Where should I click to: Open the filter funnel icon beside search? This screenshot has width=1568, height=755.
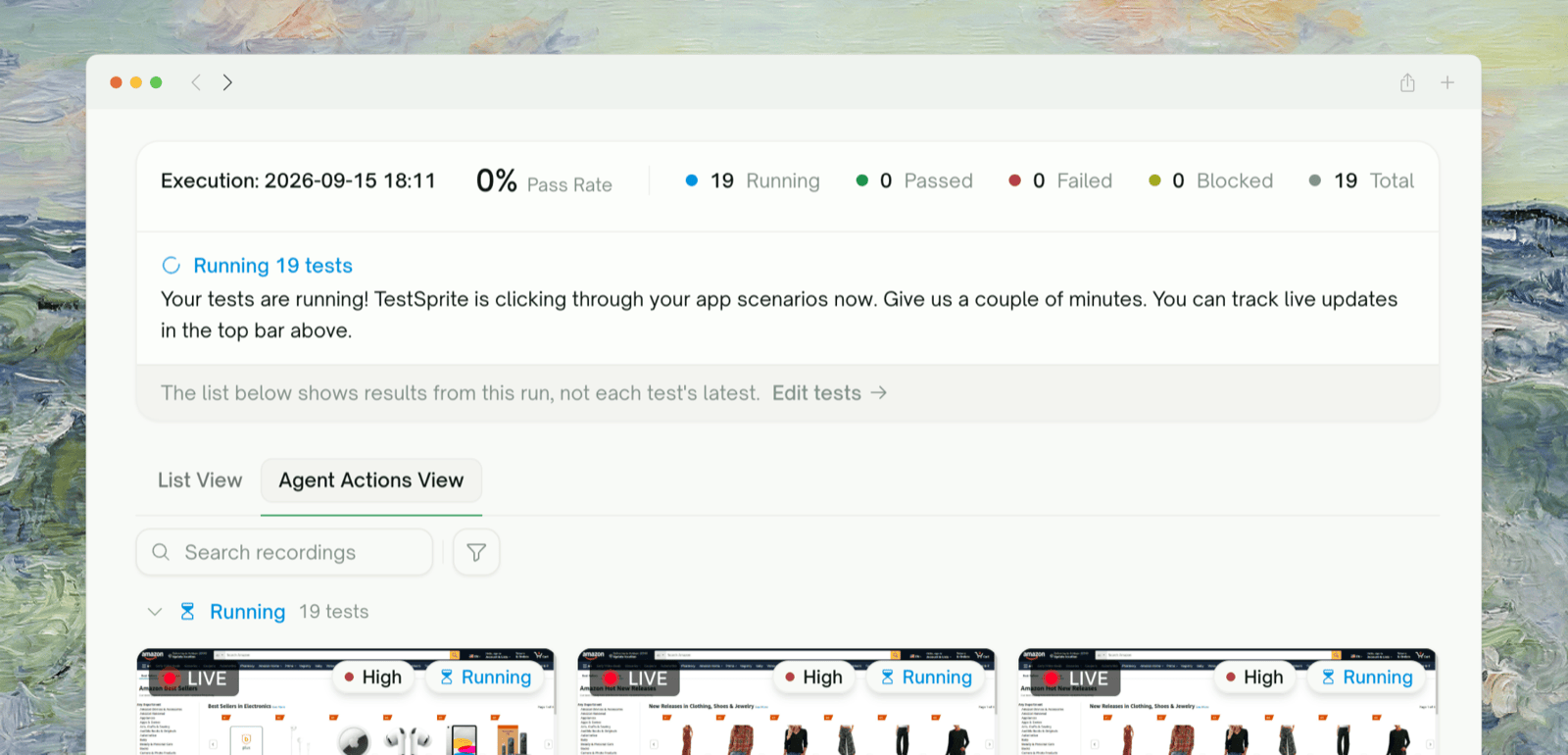click(476, 552)
